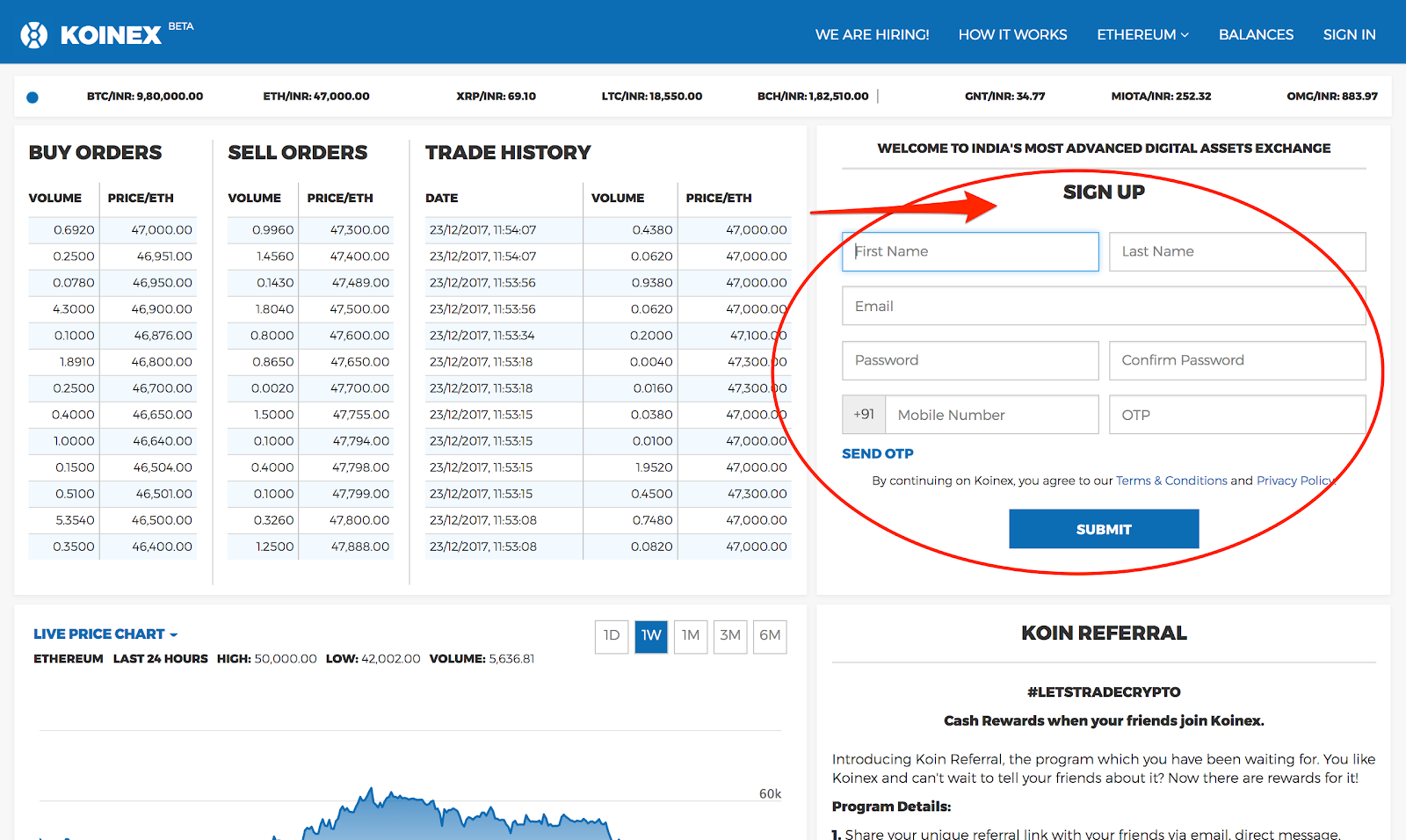Click the OTP input field

(1237, 415)
